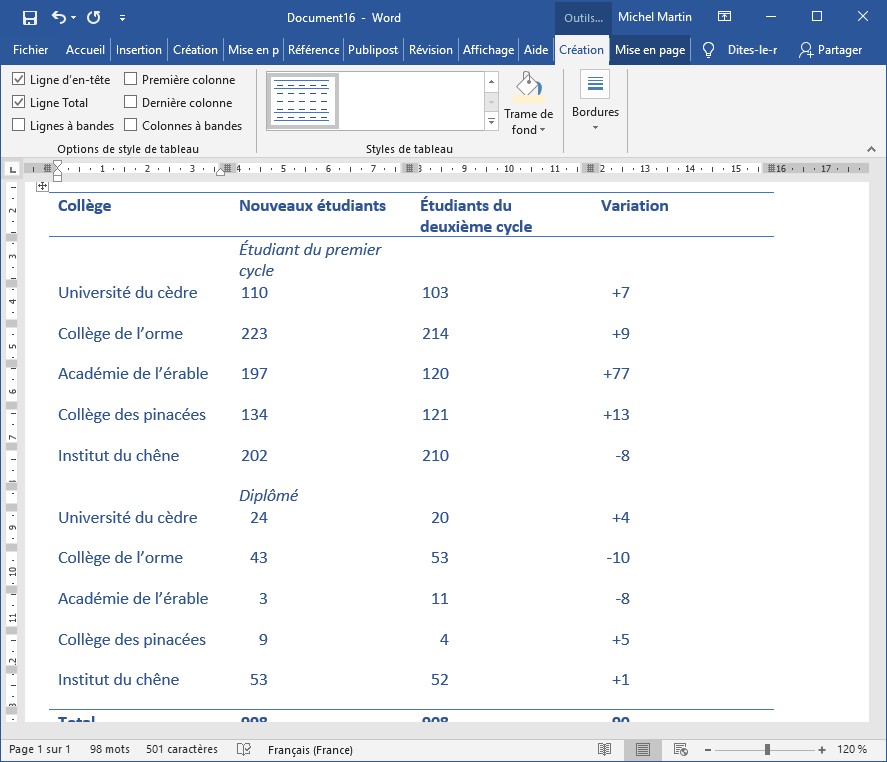Enable Colonnes à bandes option
The image size is (887, 762).
[x=131, y=126]
